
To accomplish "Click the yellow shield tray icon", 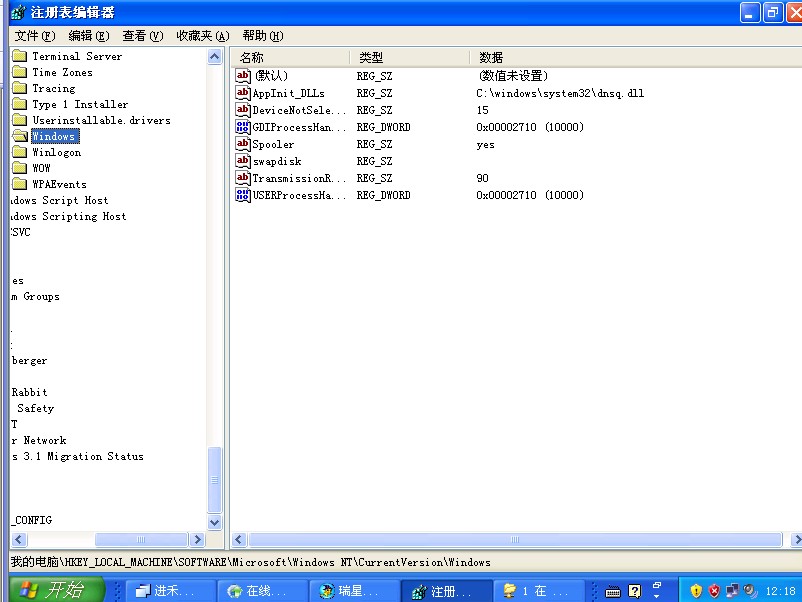I will pyautogui.click(x=696, y=591).
